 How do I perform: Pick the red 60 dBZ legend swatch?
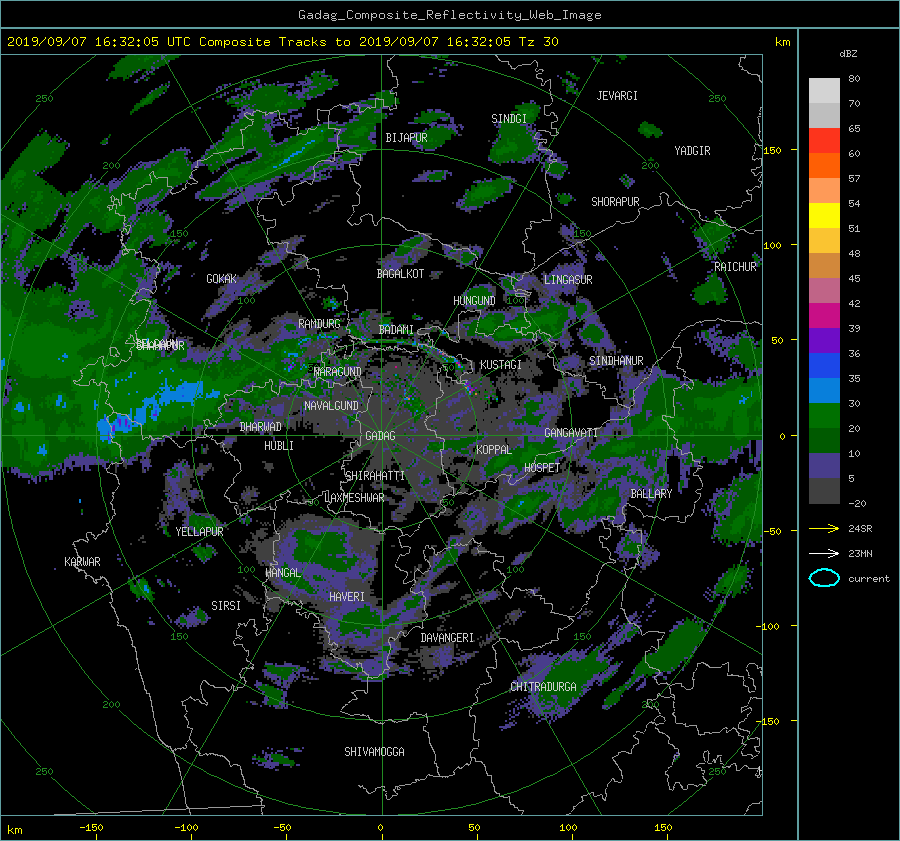[x=824, y=140]
